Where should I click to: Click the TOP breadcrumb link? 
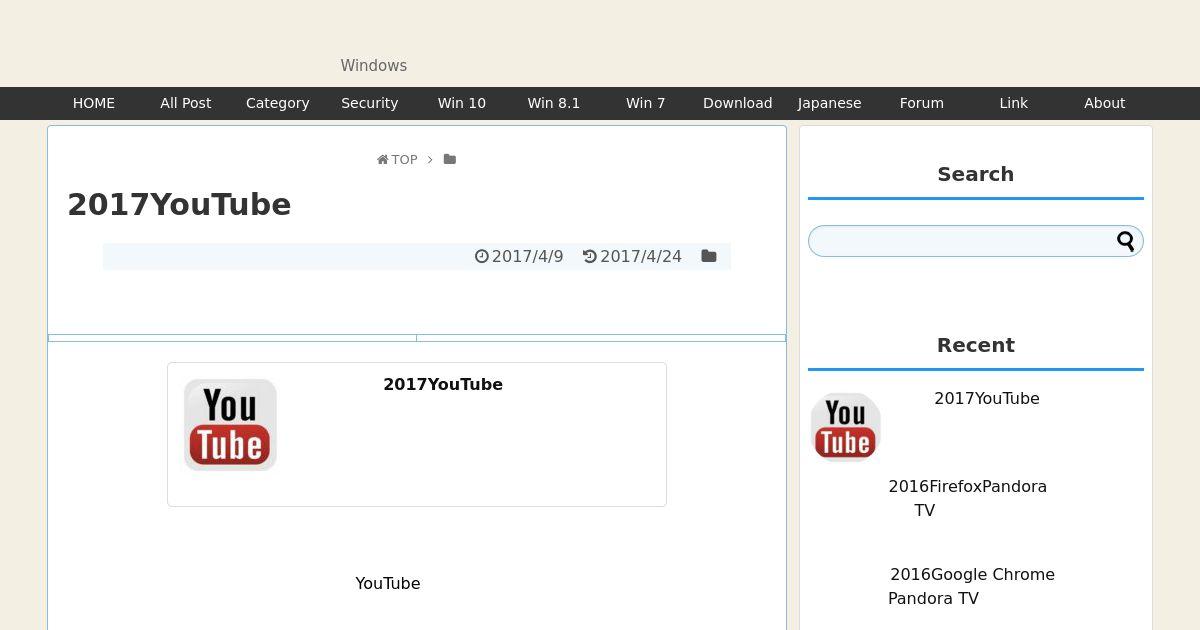404,160
